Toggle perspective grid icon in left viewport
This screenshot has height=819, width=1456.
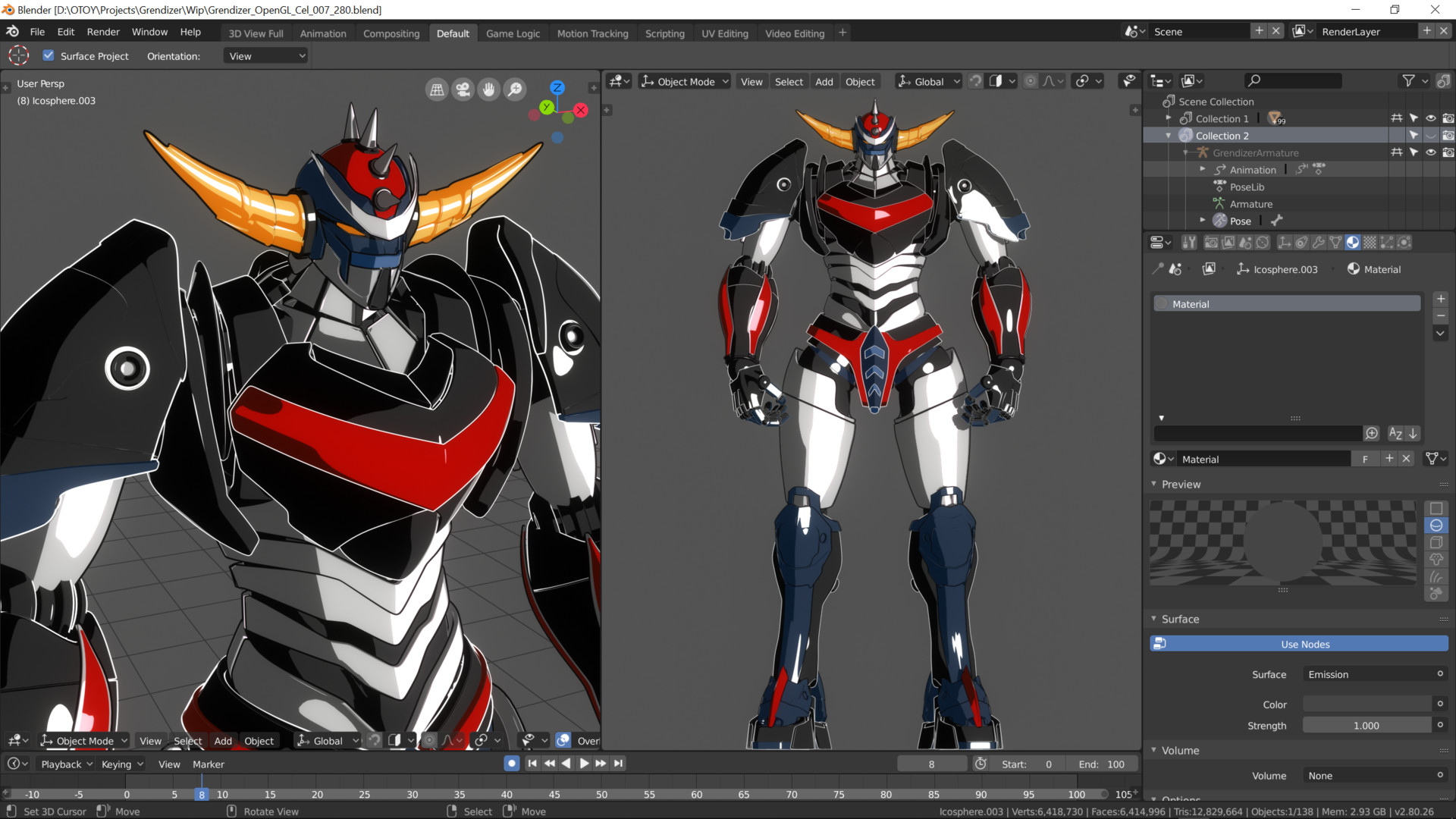coord(437,89)
